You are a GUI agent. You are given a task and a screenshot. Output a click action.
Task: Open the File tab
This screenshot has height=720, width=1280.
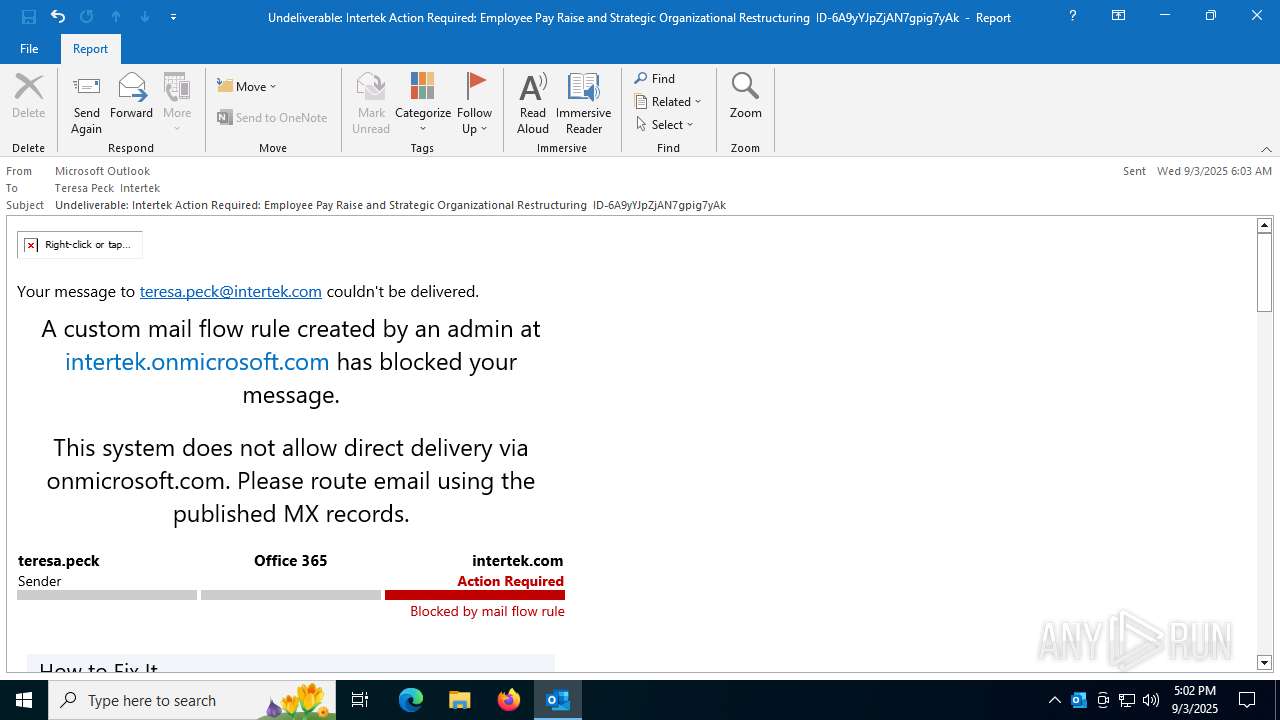pyautogui.click(x=29, y=48)
